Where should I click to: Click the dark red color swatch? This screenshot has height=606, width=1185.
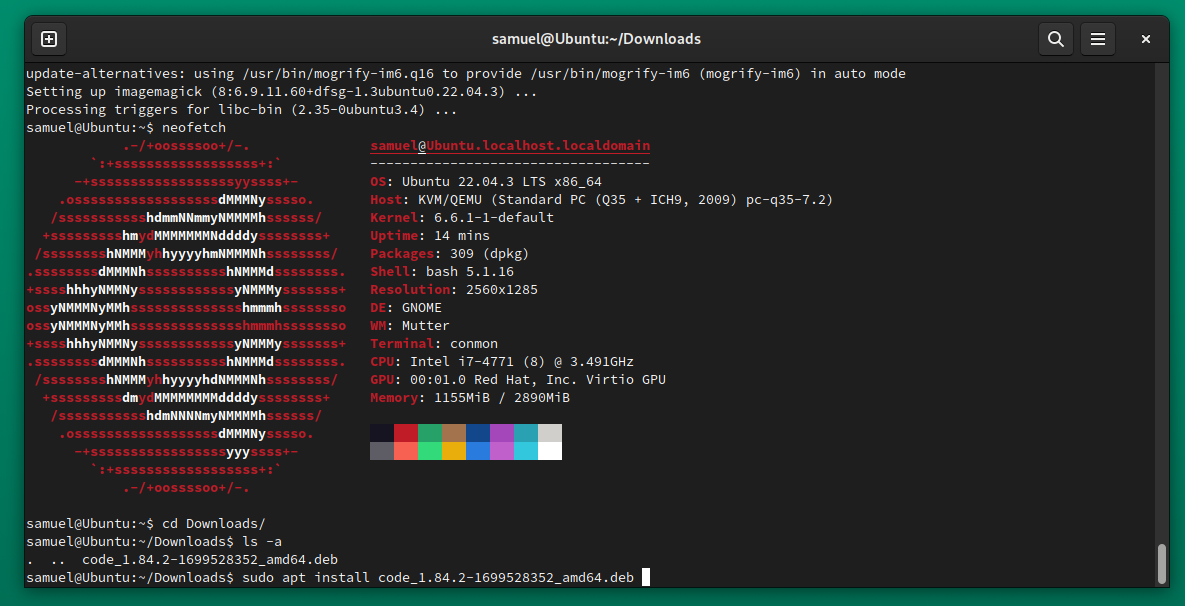(406, 433)
